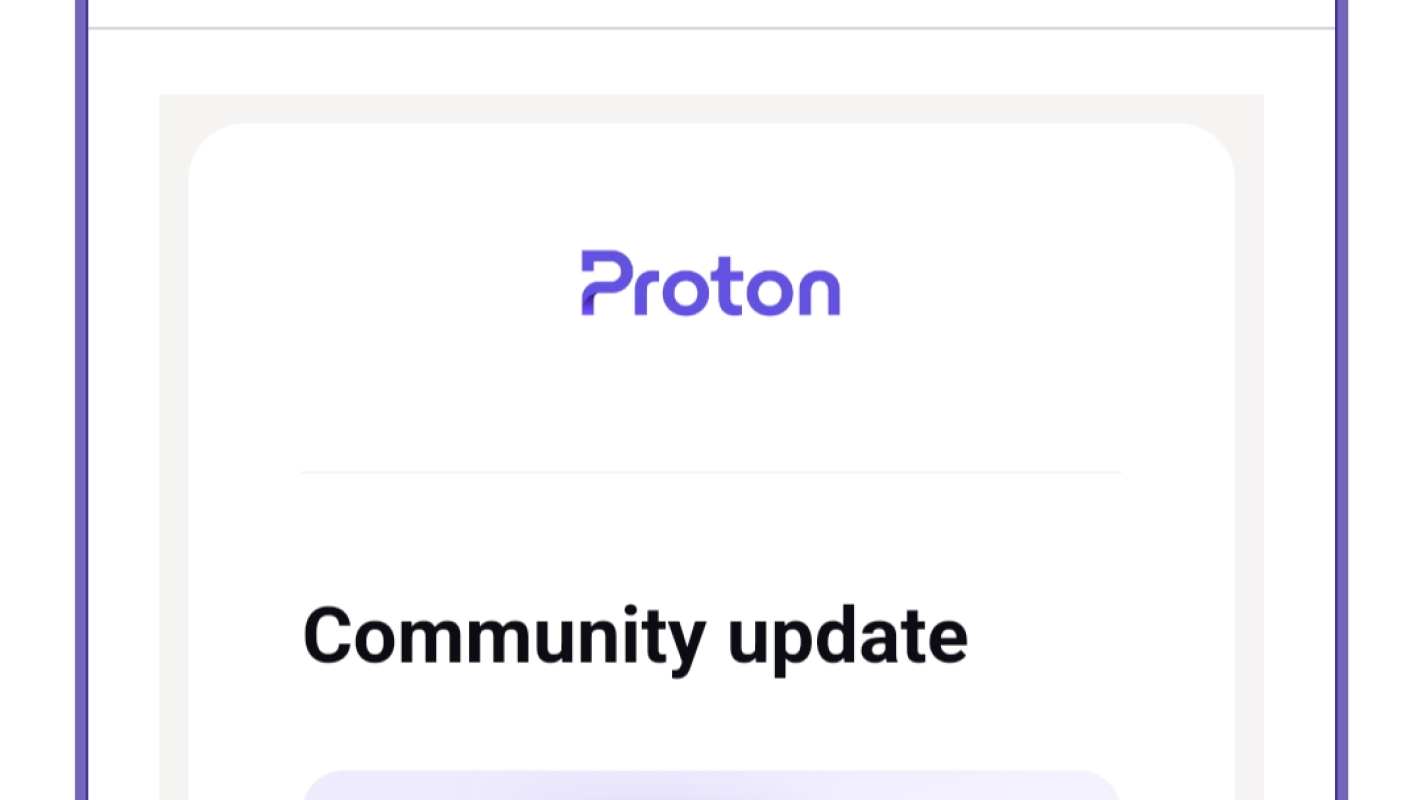Click the purple Proton logo
Screen dimensions: 1422x800
[x=710, y=284]
